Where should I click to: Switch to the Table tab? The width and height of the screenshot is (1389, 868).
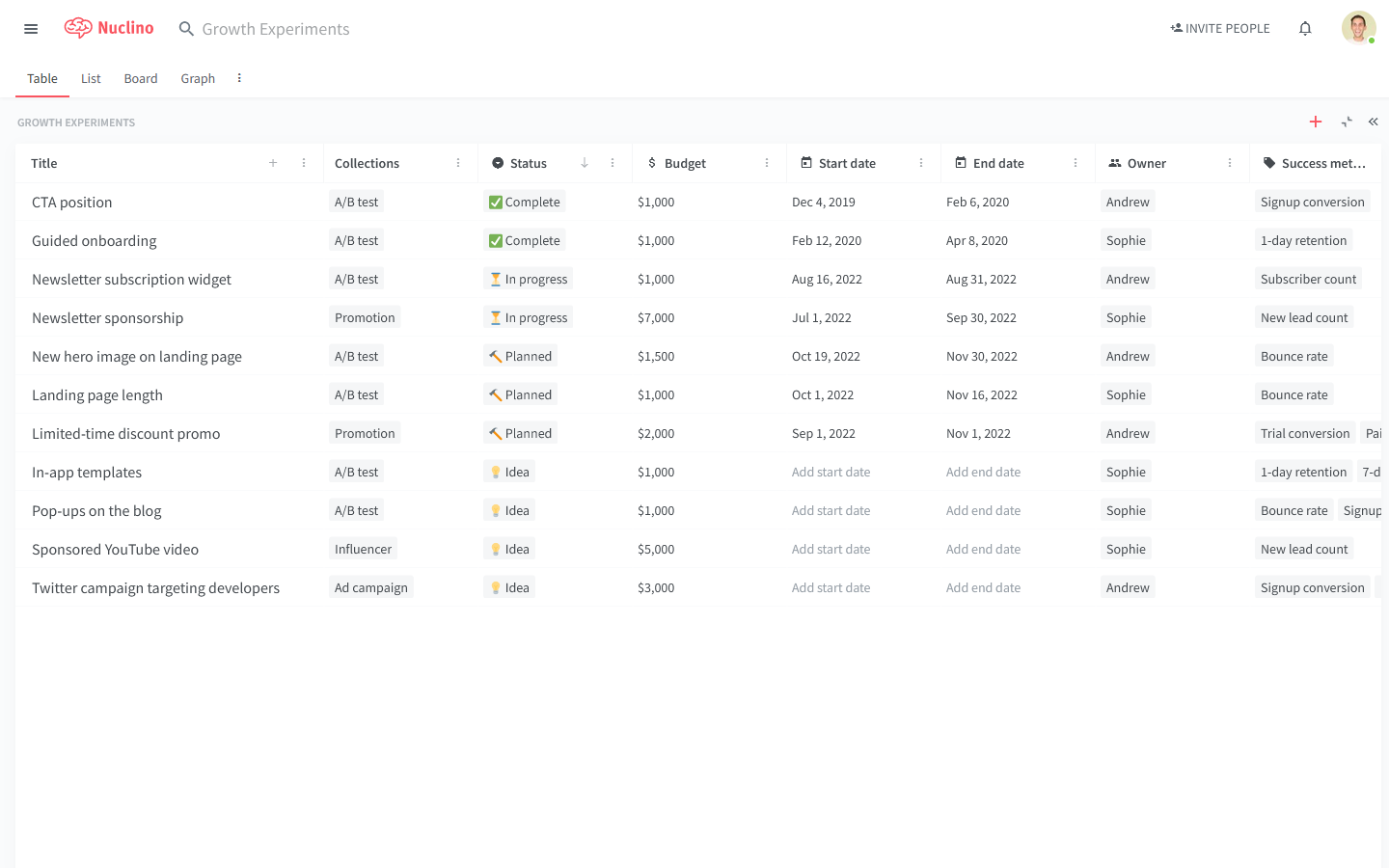[42, 78]
